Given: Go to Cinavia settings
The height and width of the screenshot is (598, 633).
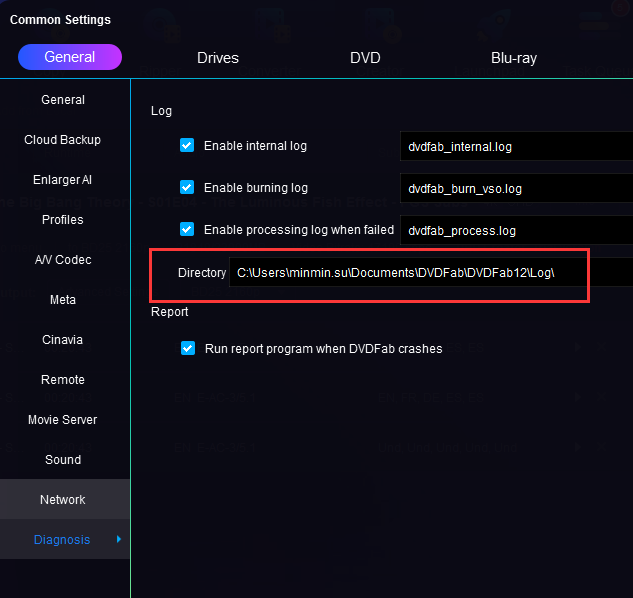Looking at the screenshot, I should (x=63, y=340).
